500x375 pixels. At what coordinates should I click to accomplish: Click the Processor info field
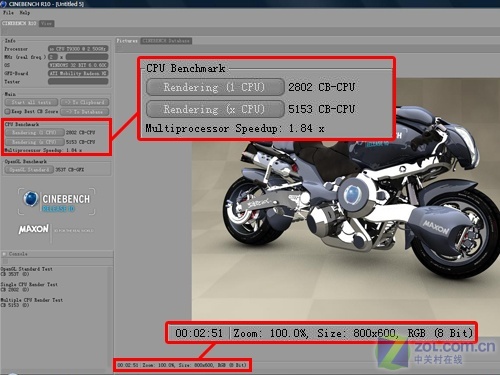[78, 49]
